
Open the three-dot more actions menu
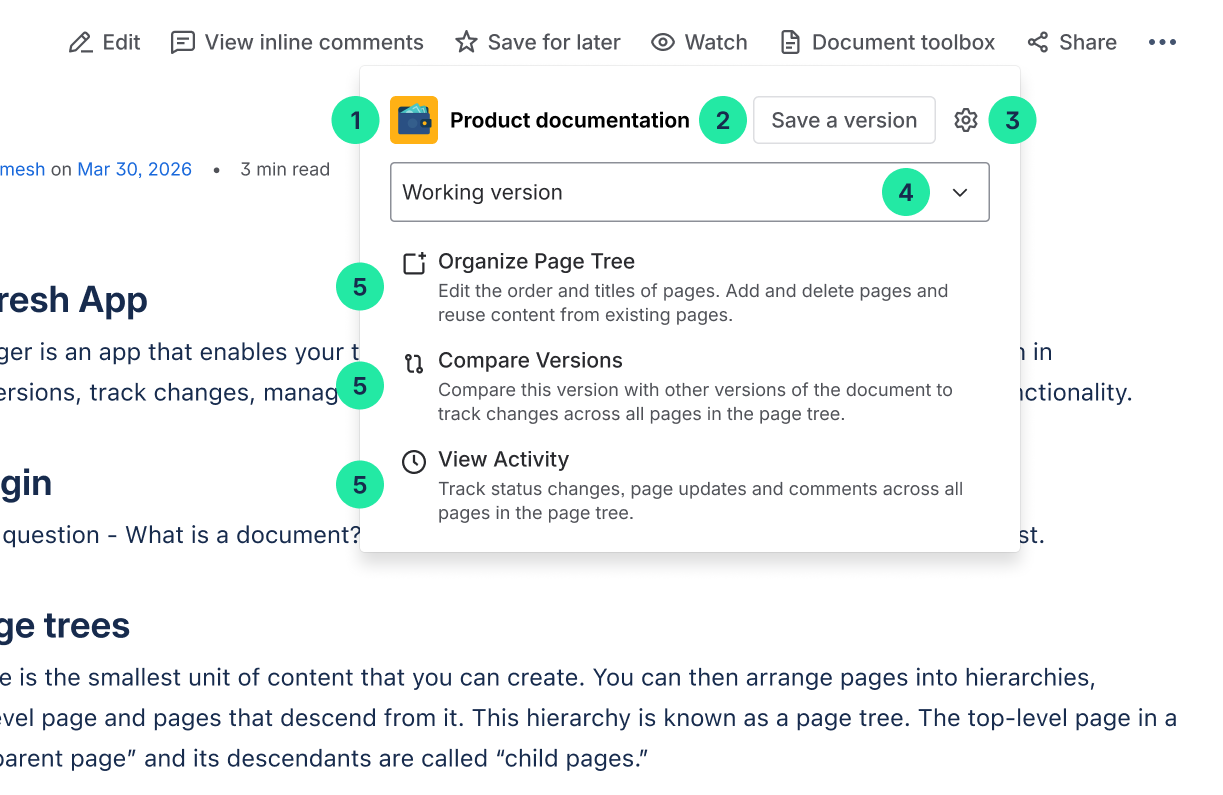click(1162, 43)
